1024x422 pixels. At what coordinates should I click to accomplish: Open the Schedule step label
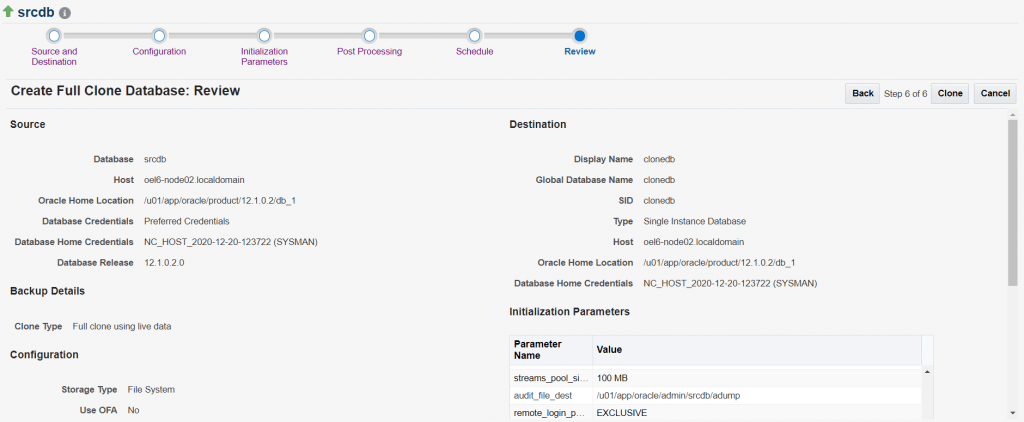(474, 51)
